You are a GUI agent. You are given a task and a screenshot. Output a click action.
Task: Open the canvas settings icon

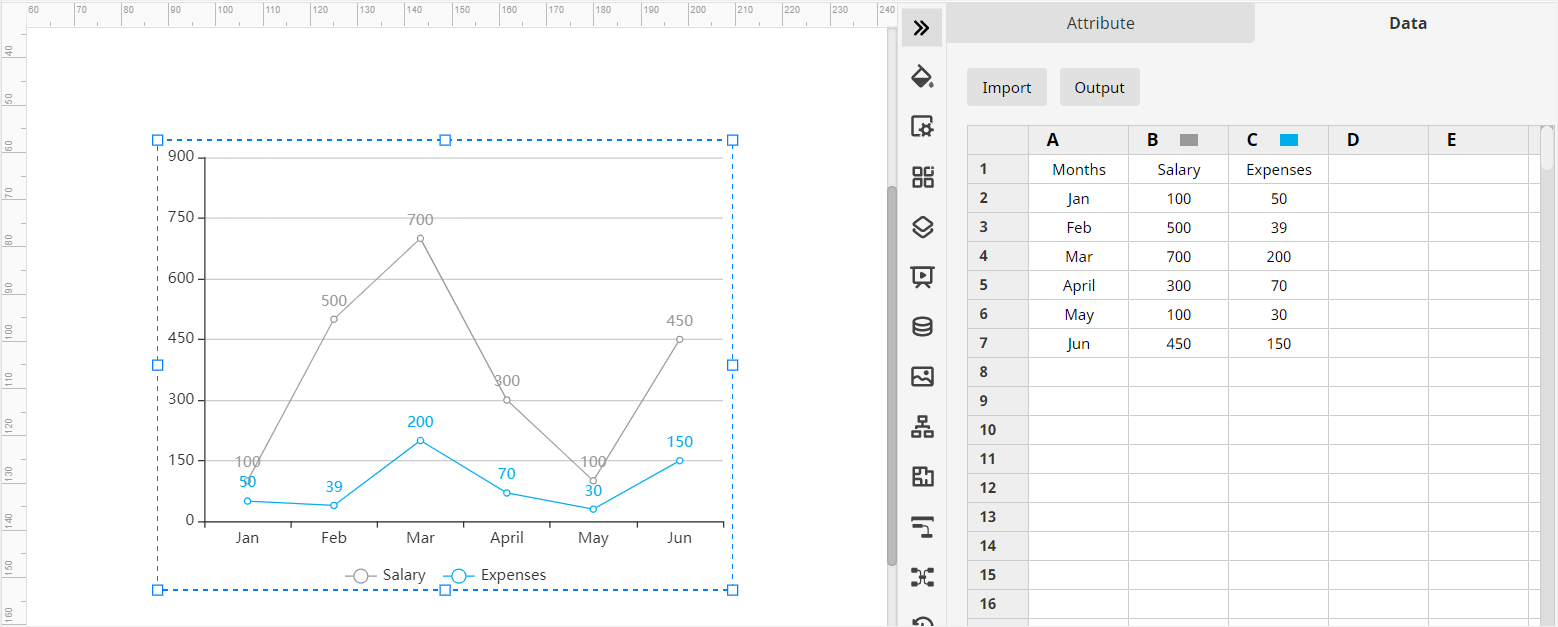[x=921, y=127]
